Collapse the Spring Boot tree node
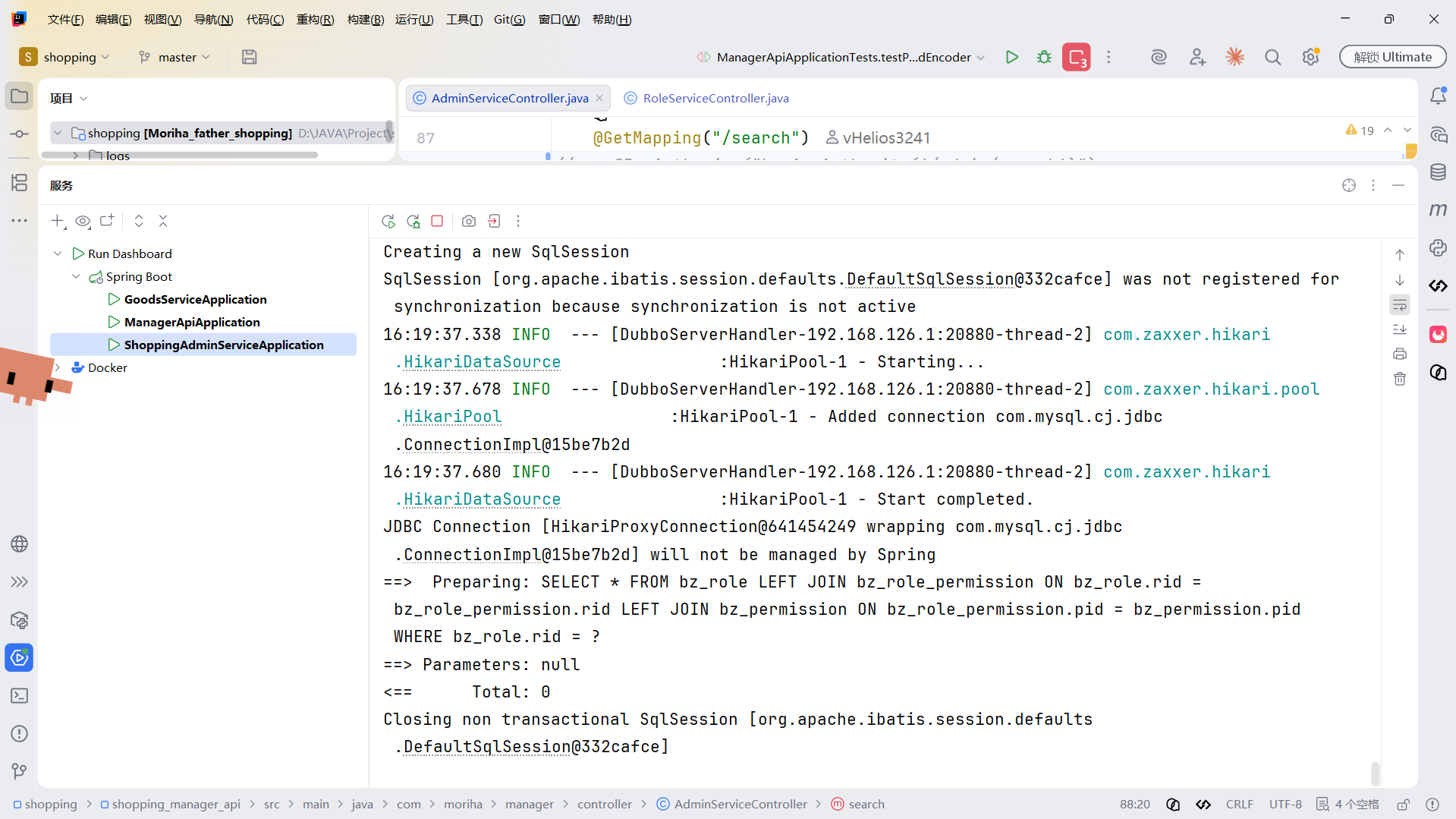This screenshot has height=819, width=1456. pos(76,276)
